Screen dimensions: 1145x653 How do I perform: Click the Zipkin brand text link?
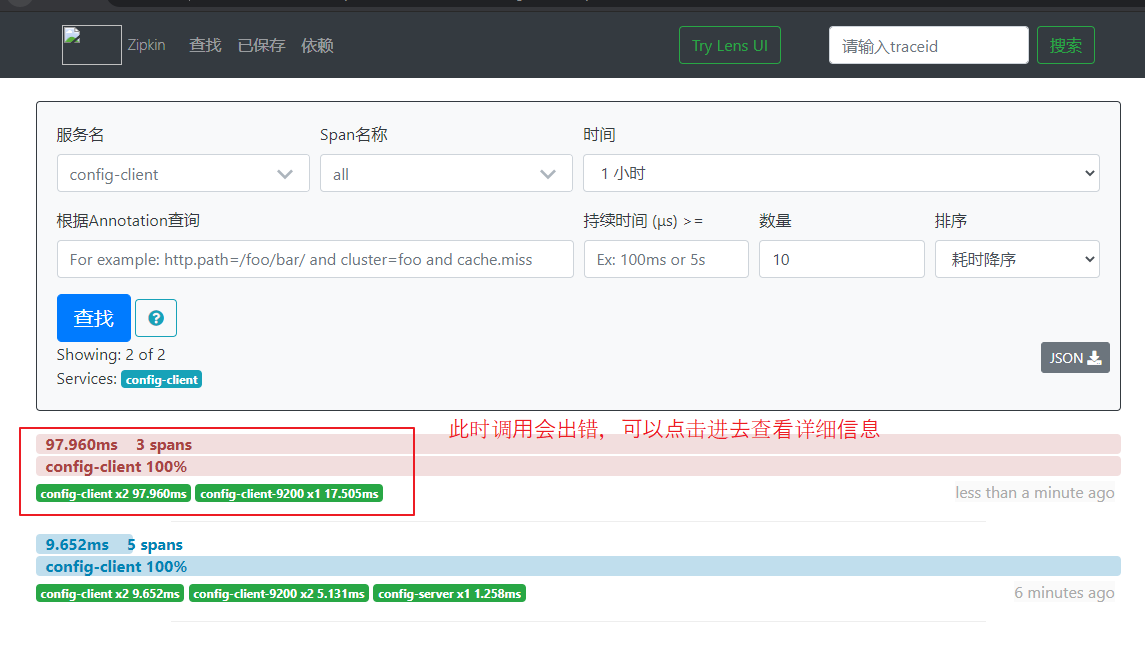147,45
